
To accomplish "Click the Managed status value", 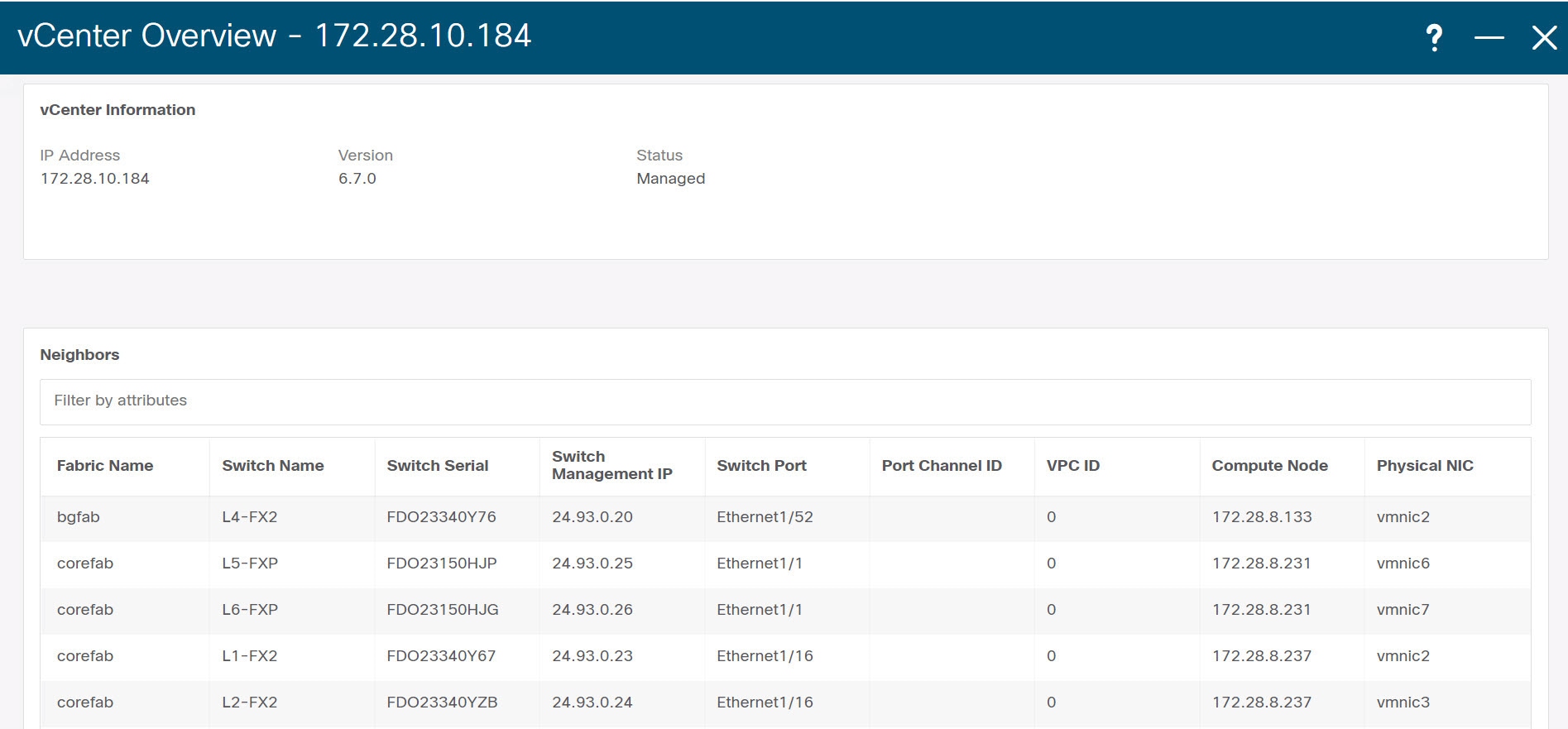I will (671, 179).
